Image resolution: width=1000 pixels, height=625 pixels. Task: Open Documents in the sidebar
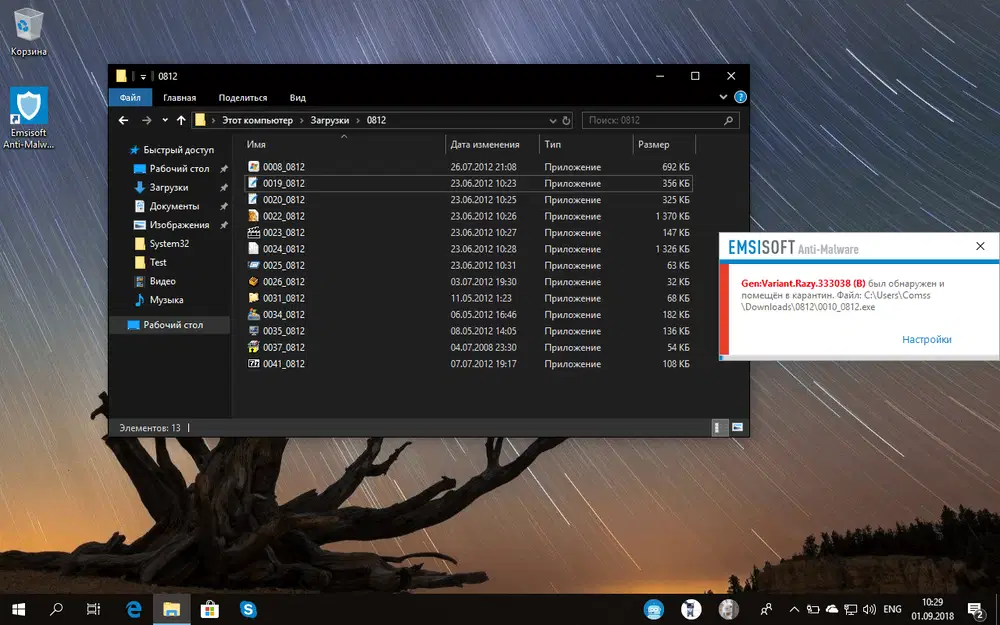[174, 206]
